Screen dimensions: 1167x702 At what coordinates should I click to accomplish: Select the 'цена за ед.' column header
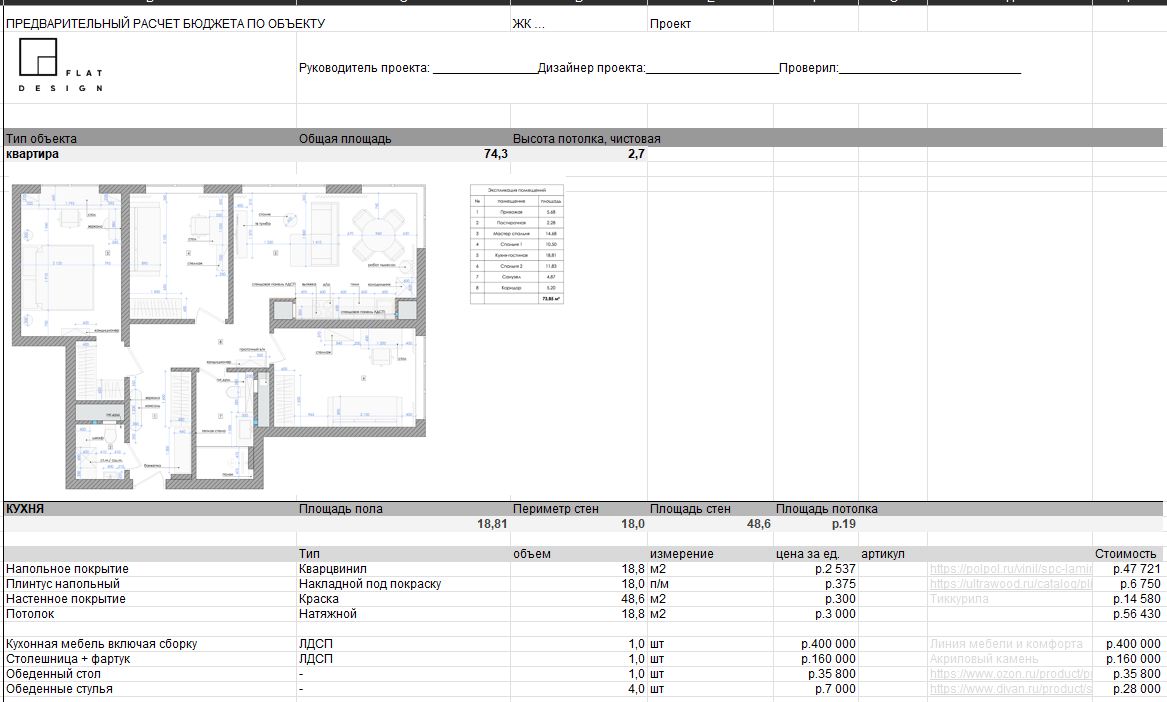click(x=807, y=554)
